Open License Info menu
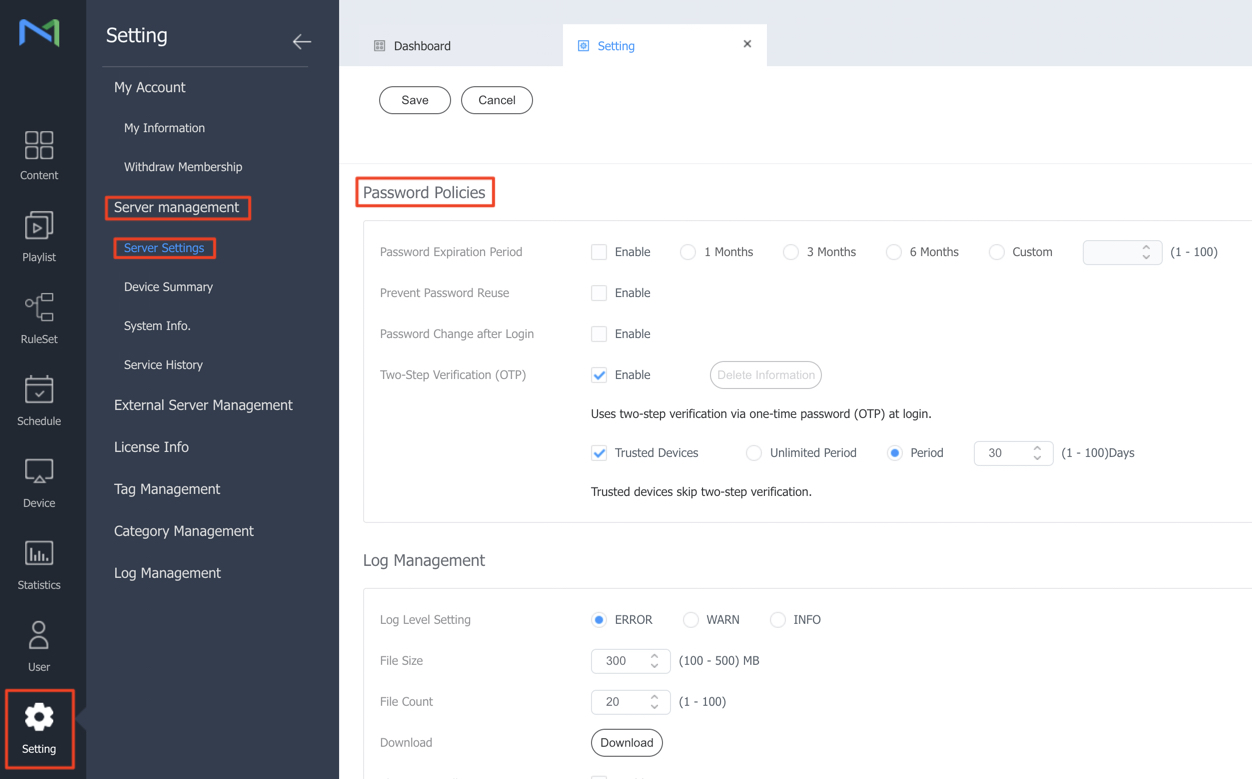 tap(151, 447)
